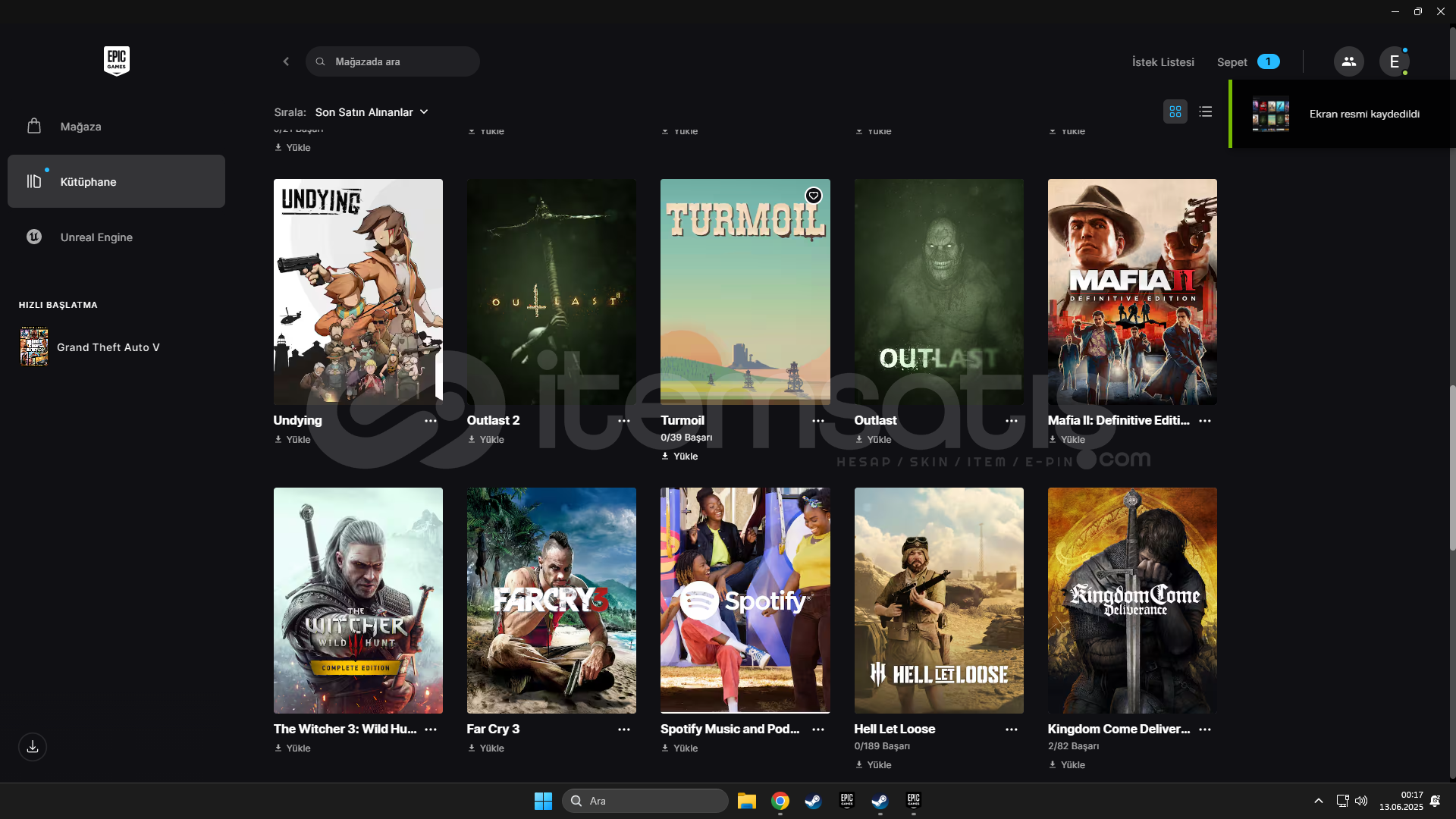Click the 0/189 Başarı achievements text
Image resolution: width=1456 pixels, height=819 pixels.
point(882,746)
